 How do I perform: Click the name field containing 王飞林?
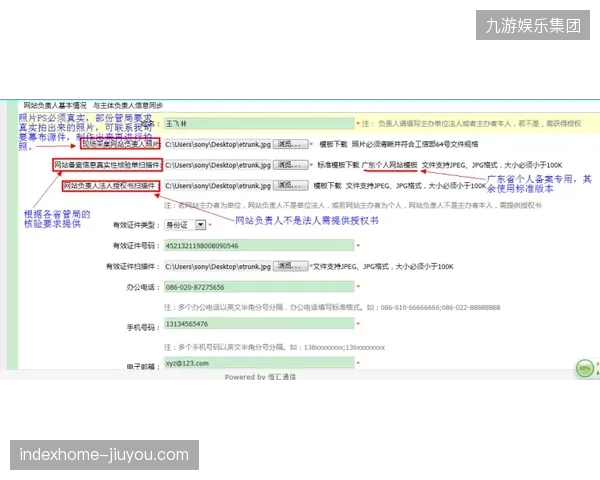259,124
